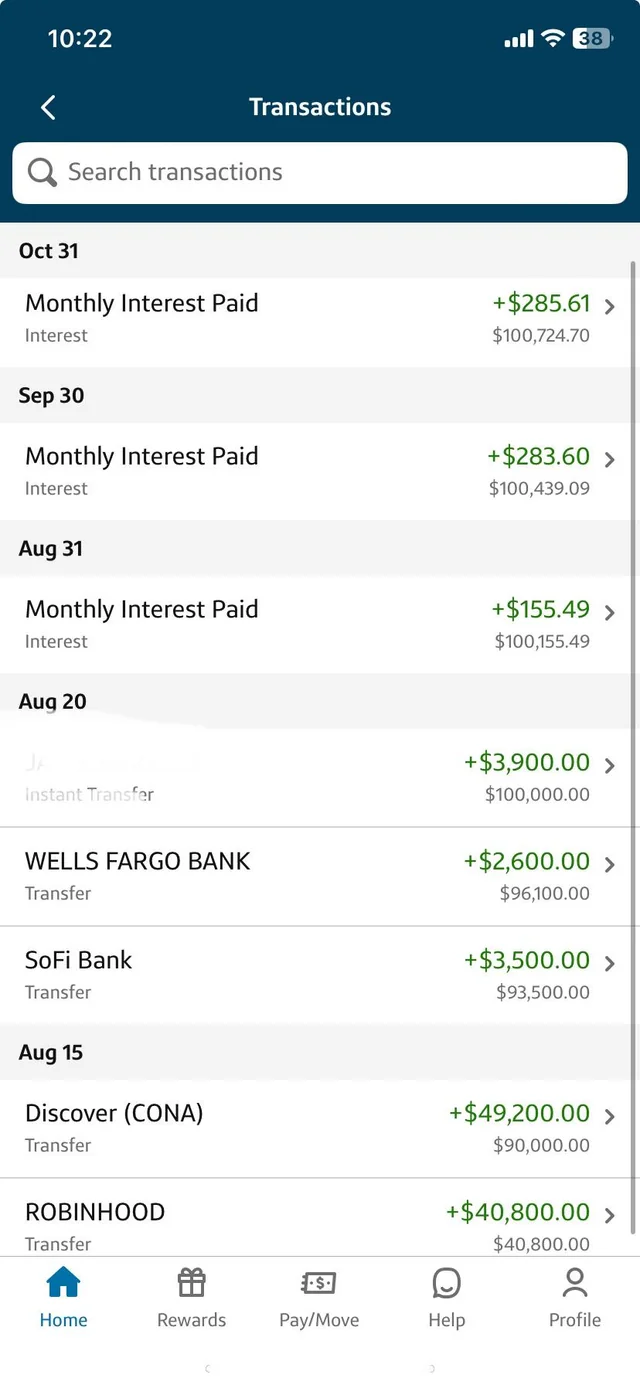Screen dimensions: 640x1385
Task: Expand the Discover (CONA) transfer chevron
Action: pos(610,1117)
